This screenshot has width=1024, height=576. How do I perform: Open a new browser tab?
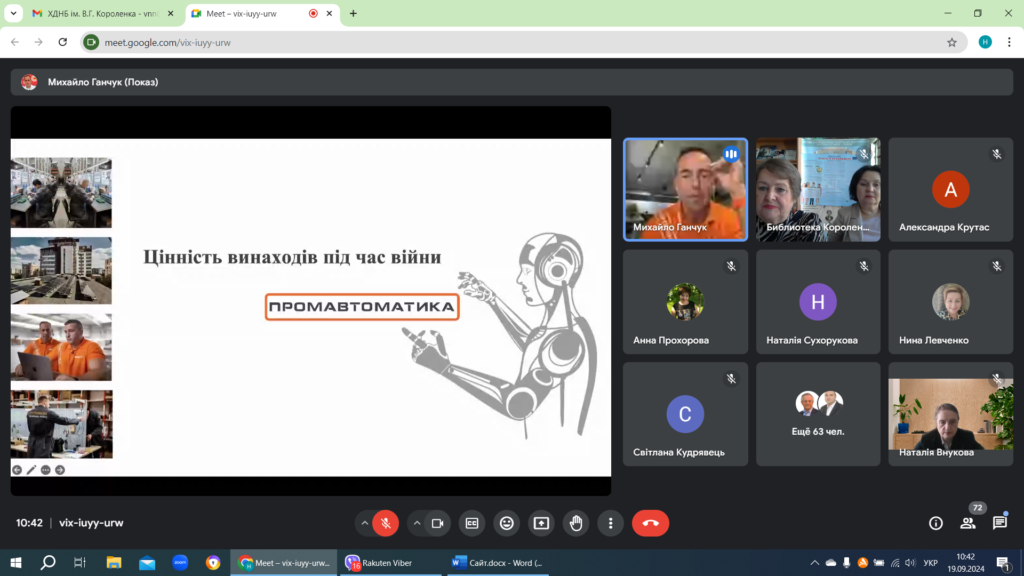tap(353, 13)
